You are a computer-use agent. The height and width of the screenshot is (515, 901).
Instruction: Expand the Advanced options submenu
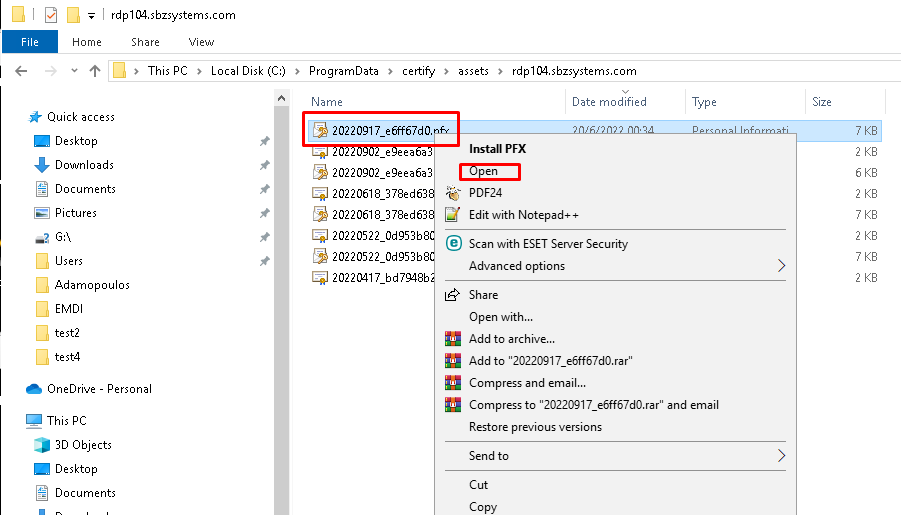(781, 266)
